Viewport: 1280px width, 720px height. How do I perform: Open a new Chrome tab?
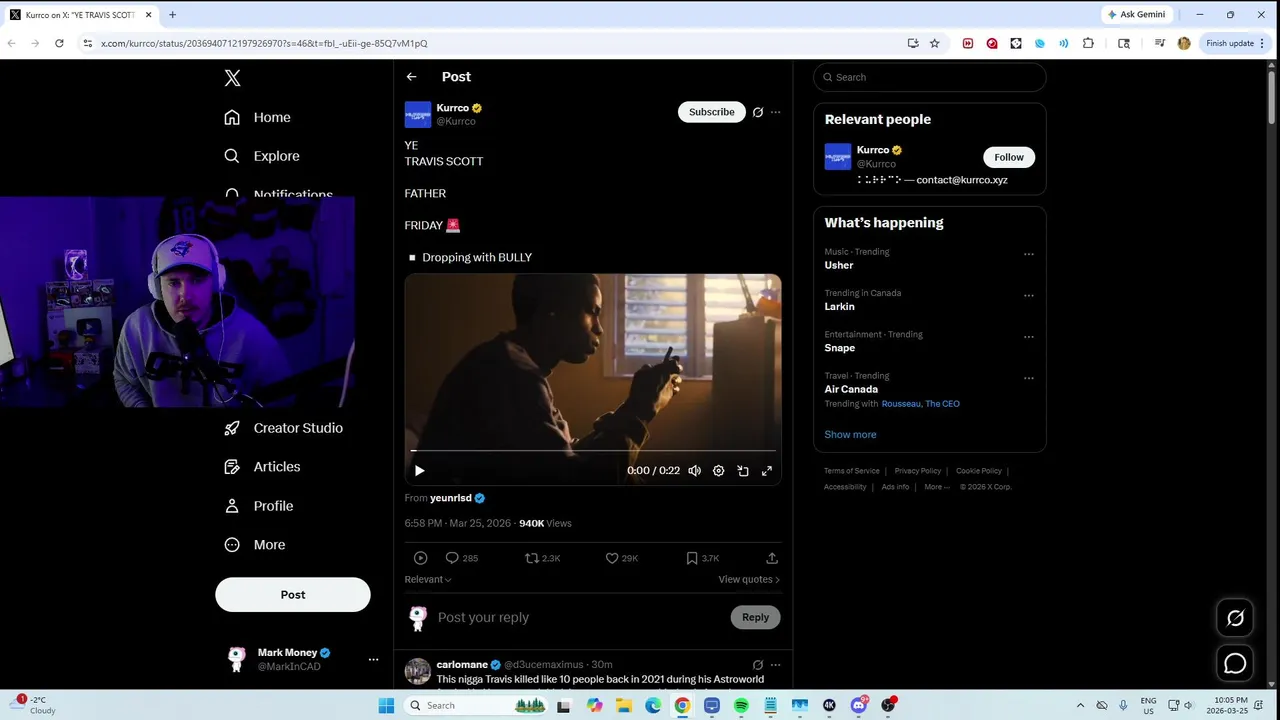tap(172, 15)
